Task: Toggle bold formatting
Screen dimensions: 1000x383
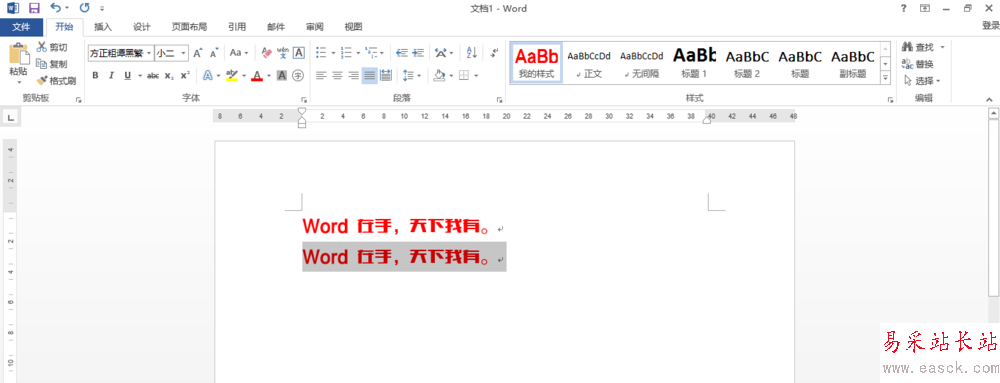Action: tap(96, 76)
